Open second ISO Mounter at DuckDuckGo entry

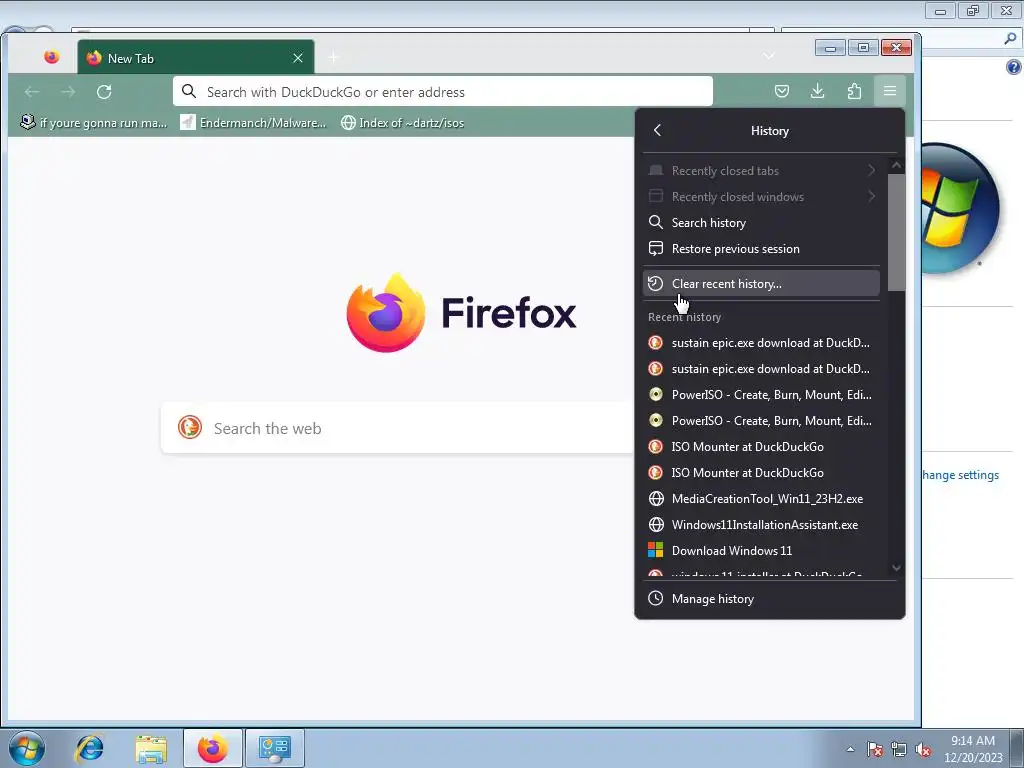point(761,473)
